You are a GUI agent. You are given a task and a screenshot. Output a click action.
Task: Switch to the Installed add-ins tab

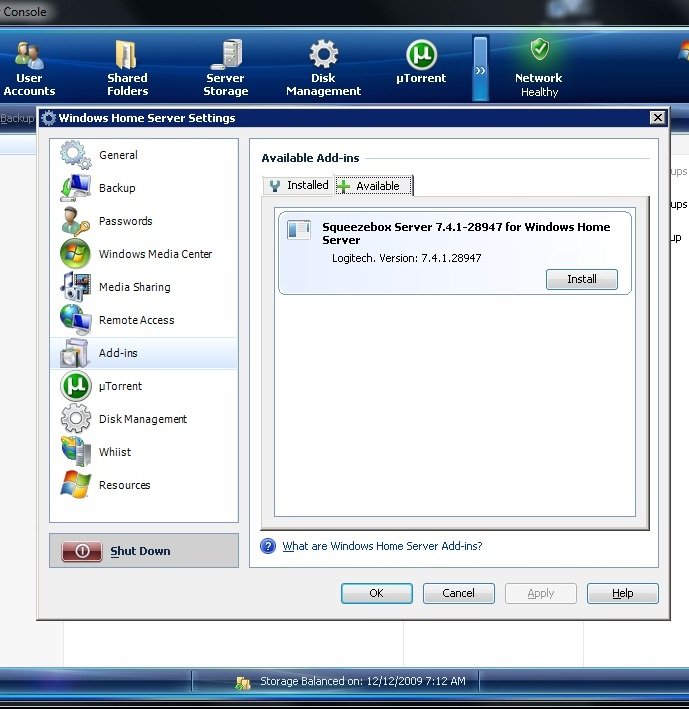(298, 185)
